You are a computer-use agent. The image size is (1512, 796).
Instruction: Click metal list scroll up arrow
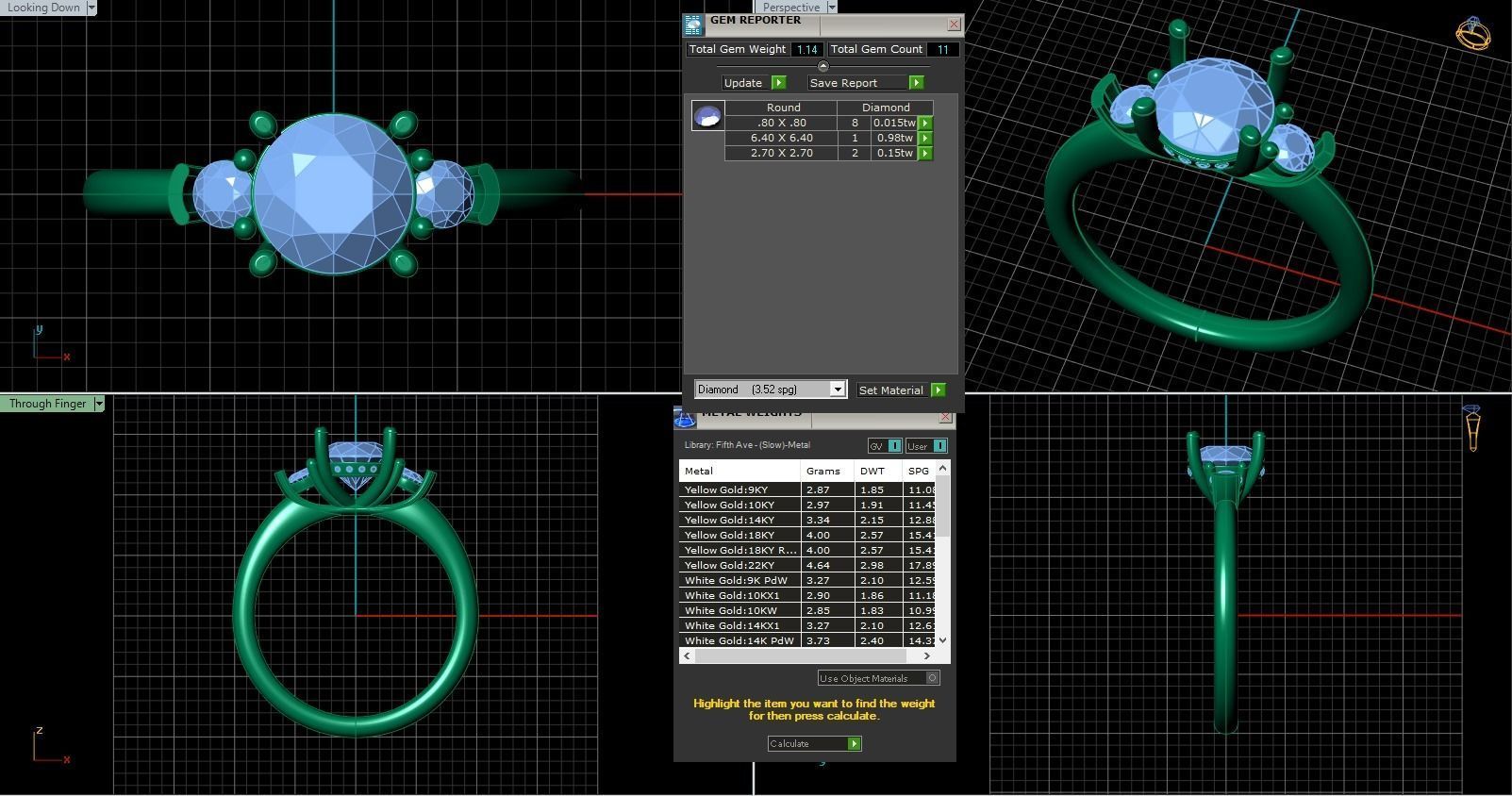(x=943, y=469)
